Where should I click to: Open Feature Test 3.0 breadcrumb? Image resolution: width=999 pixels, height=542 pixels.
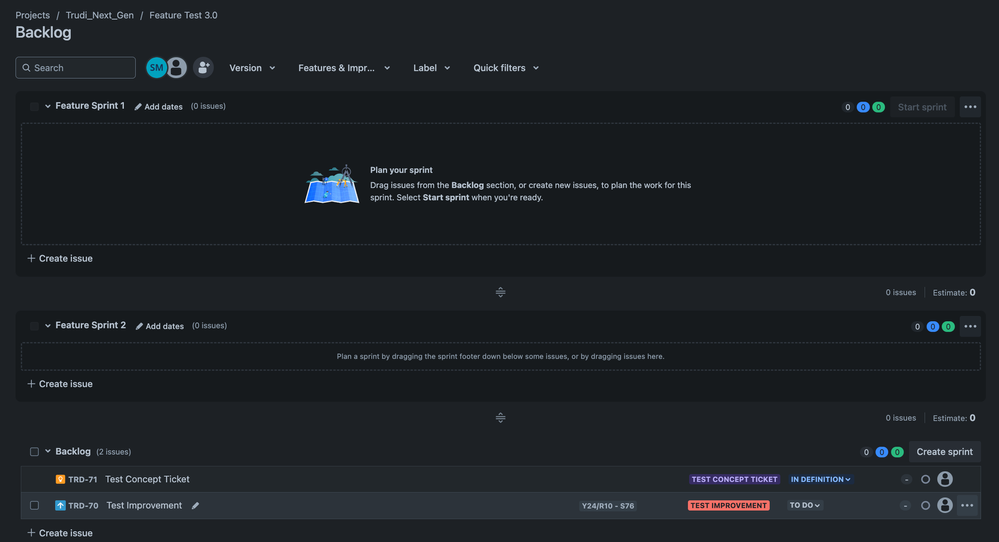(183, 15)
